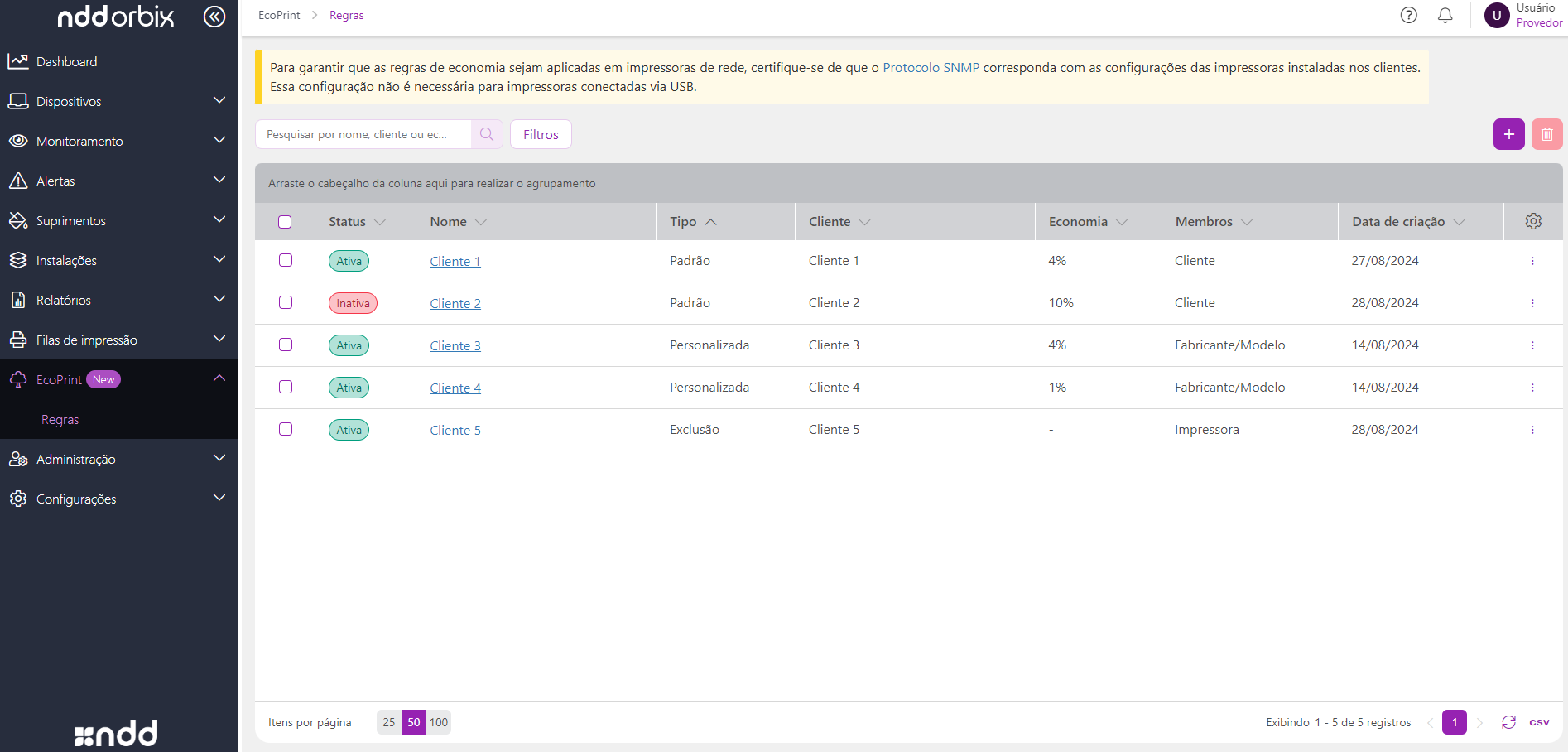Collapse the sidebar with double-chevron icon
Viewport: 1568px width, 752px height.
click(x=214, y=17)
